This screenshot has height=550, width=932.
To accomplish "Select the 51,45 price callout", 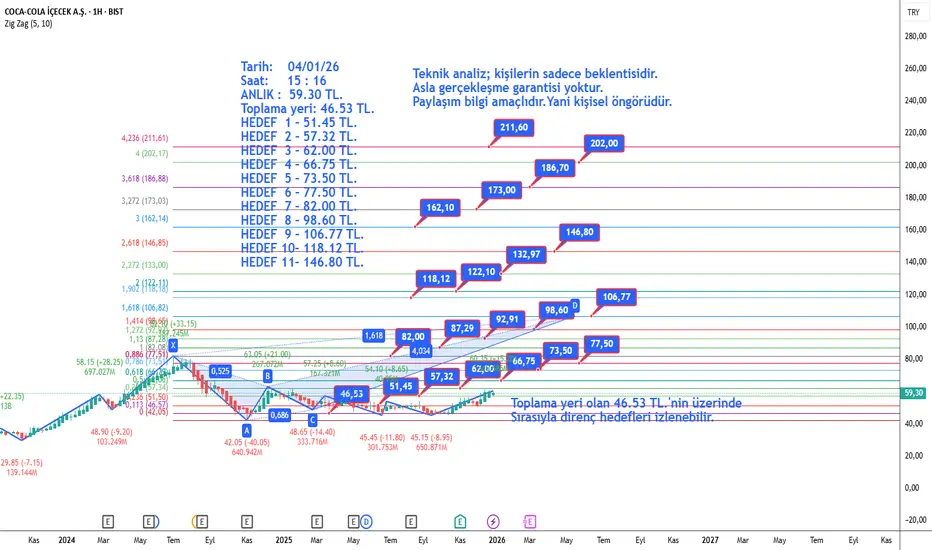I will [401, 386].
